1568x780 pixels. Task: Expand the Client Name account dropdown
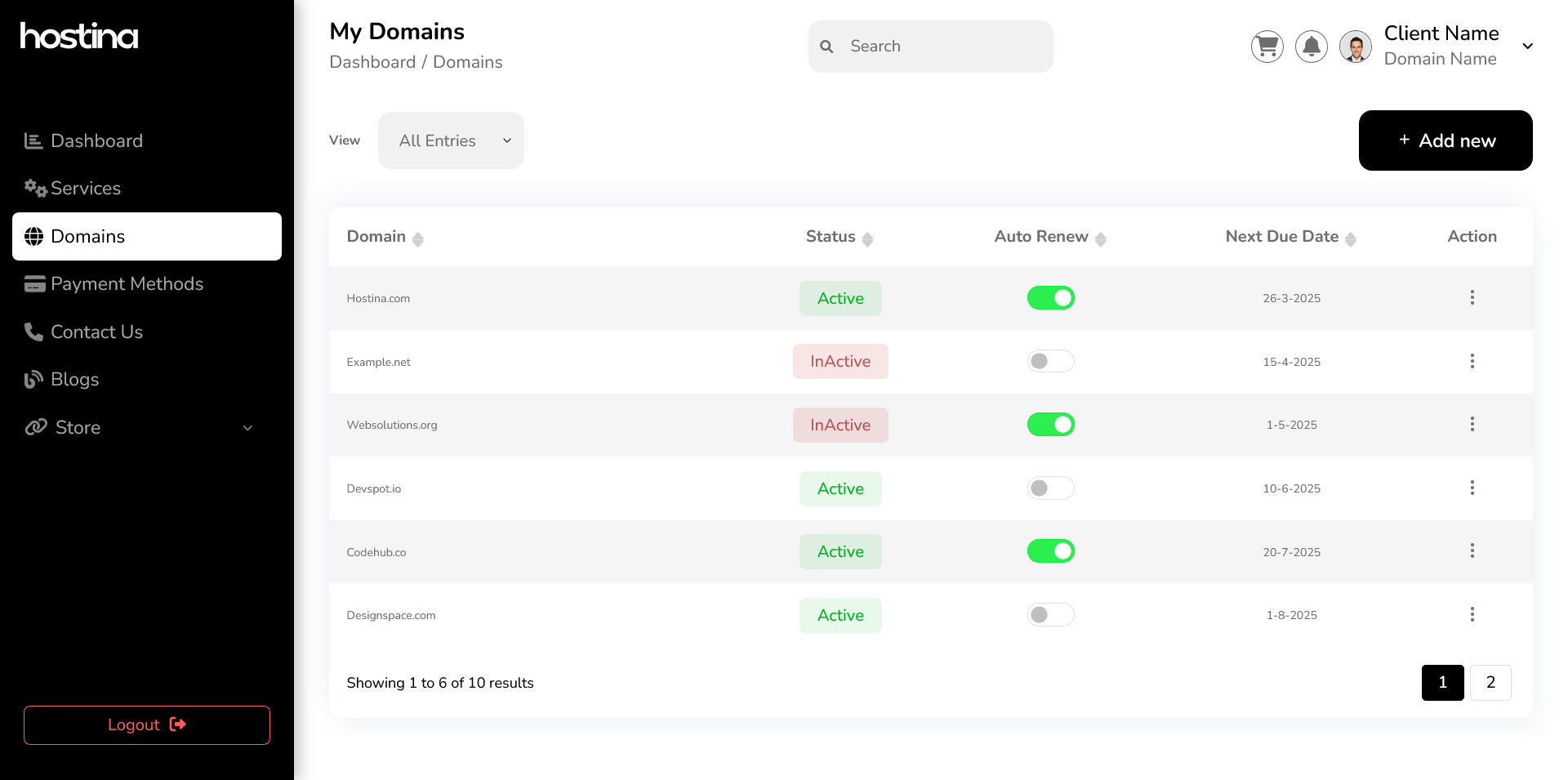1527,47
